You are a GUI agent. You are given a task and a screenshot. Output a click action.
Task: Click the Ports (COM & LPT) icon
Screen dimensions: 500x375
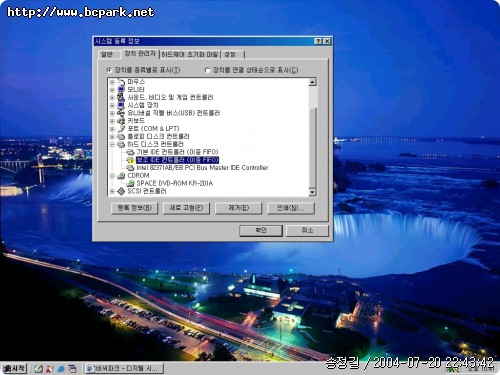point(121,129)
